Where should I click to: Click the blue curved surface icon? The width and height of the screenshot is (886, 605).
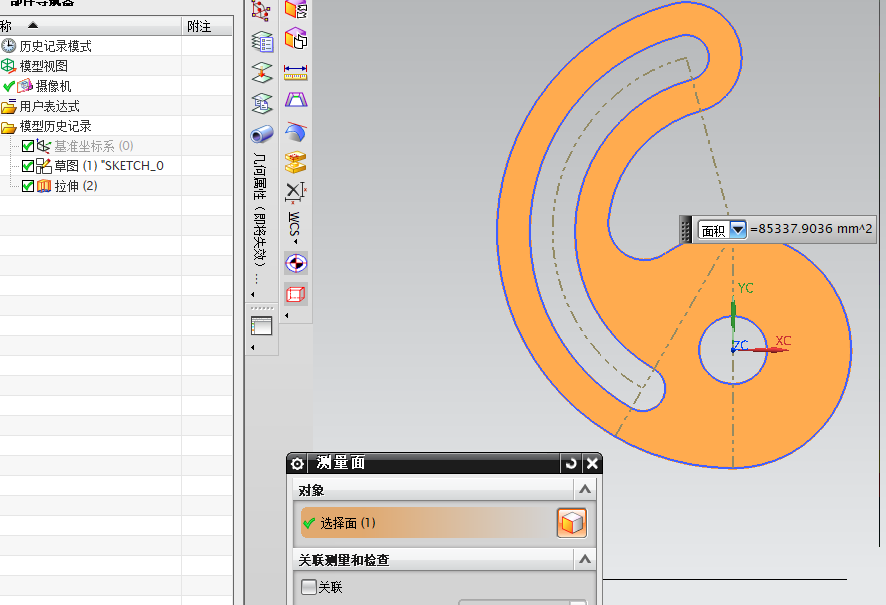[296, 132]
